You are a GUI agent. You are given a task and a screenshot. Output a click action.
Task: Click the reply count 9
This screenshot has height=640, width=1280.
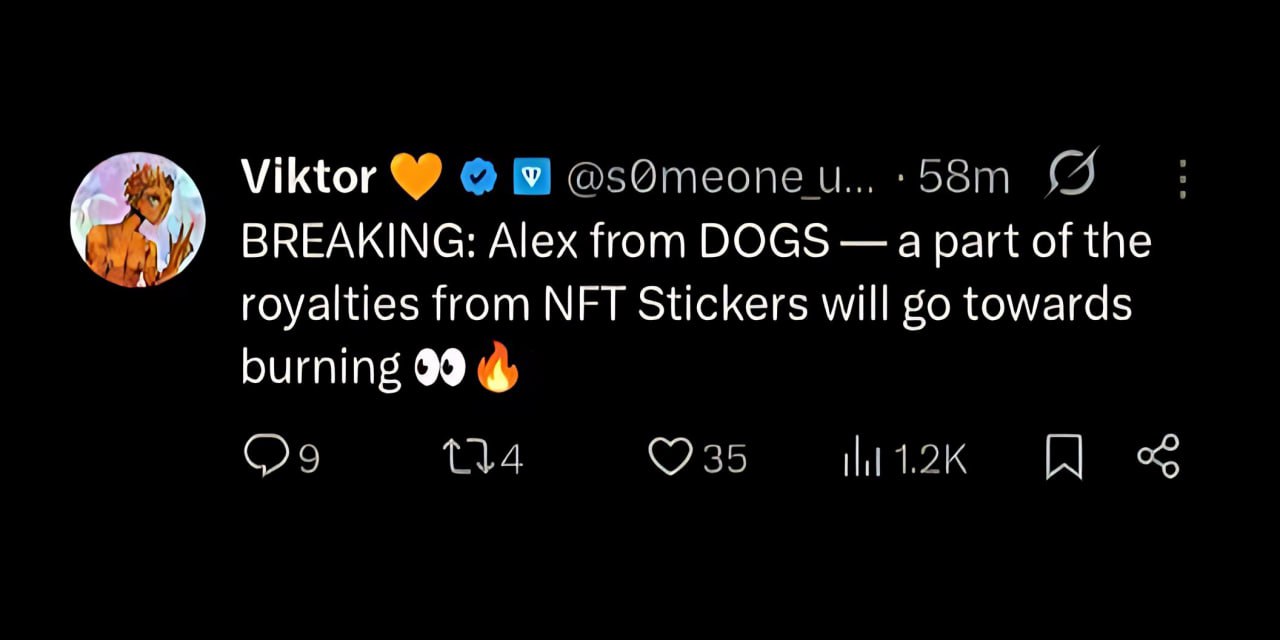[x=309, y=459]
